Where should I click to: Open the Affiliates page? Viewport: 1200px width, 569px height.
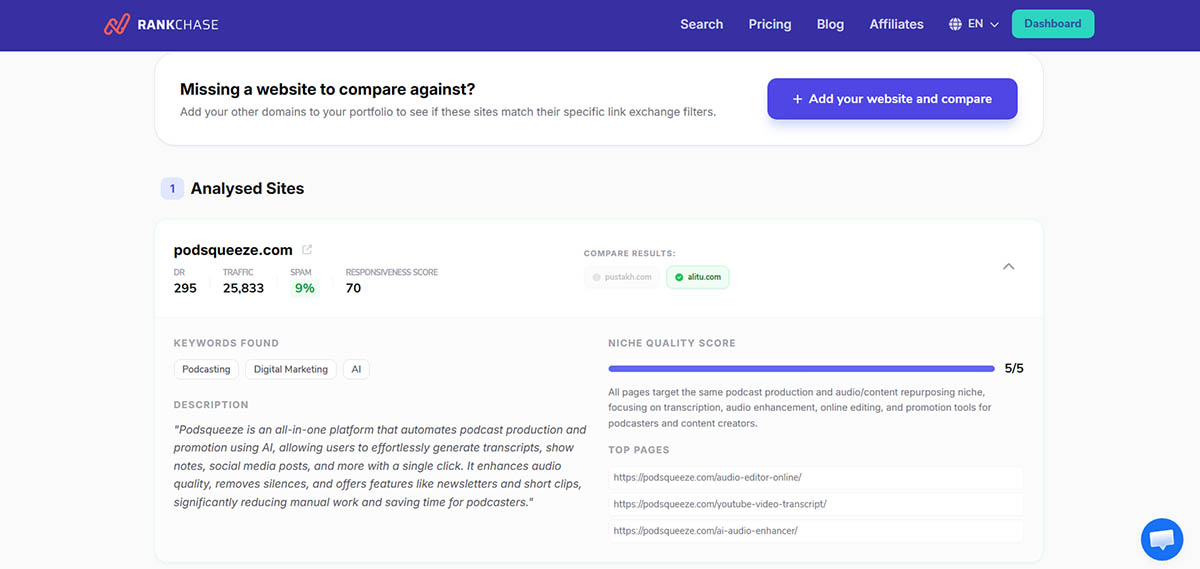896,24
